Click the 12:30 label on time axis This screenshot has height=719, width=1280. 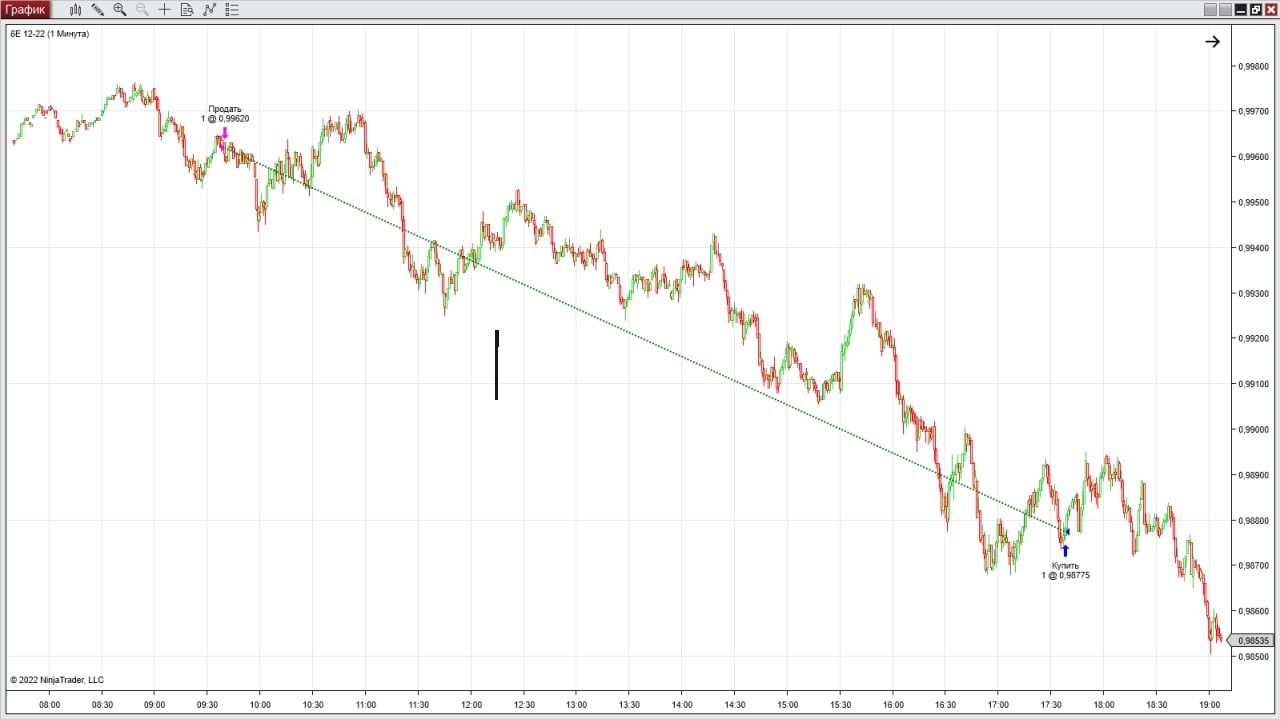click(523, 704)
